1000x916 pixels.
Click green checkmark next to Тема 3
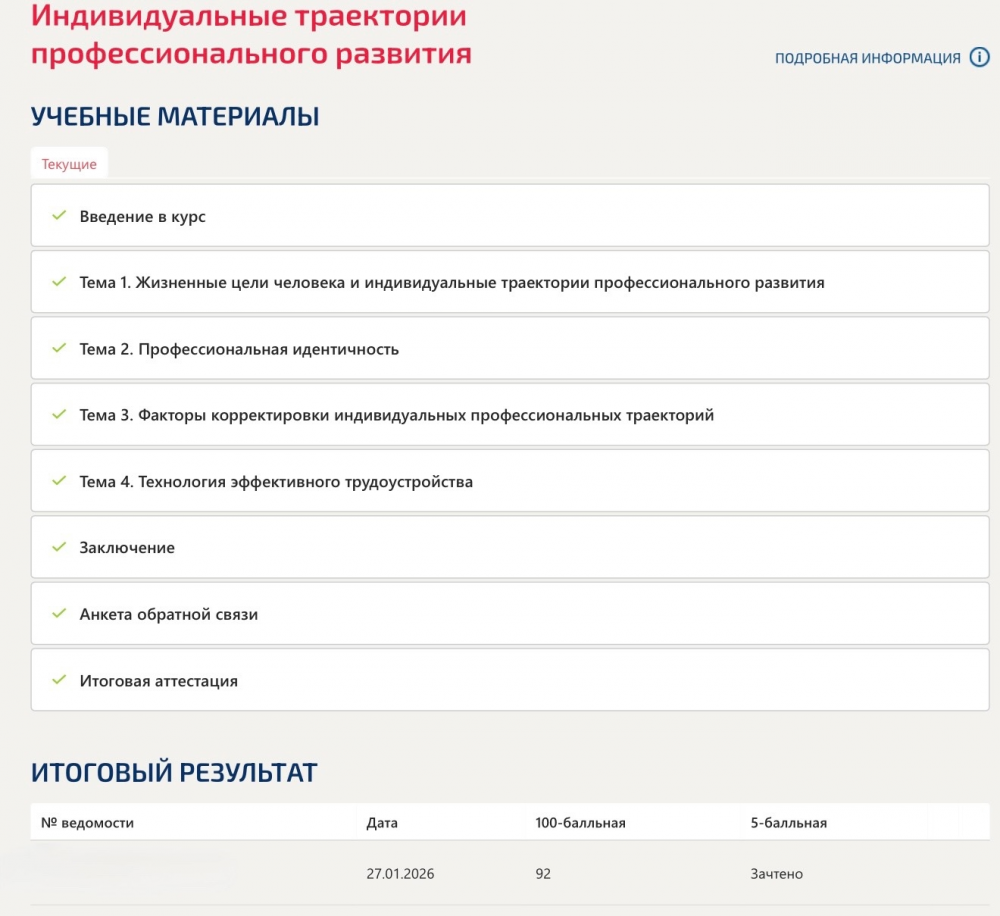pyautogui.click(x=59, y=414)
